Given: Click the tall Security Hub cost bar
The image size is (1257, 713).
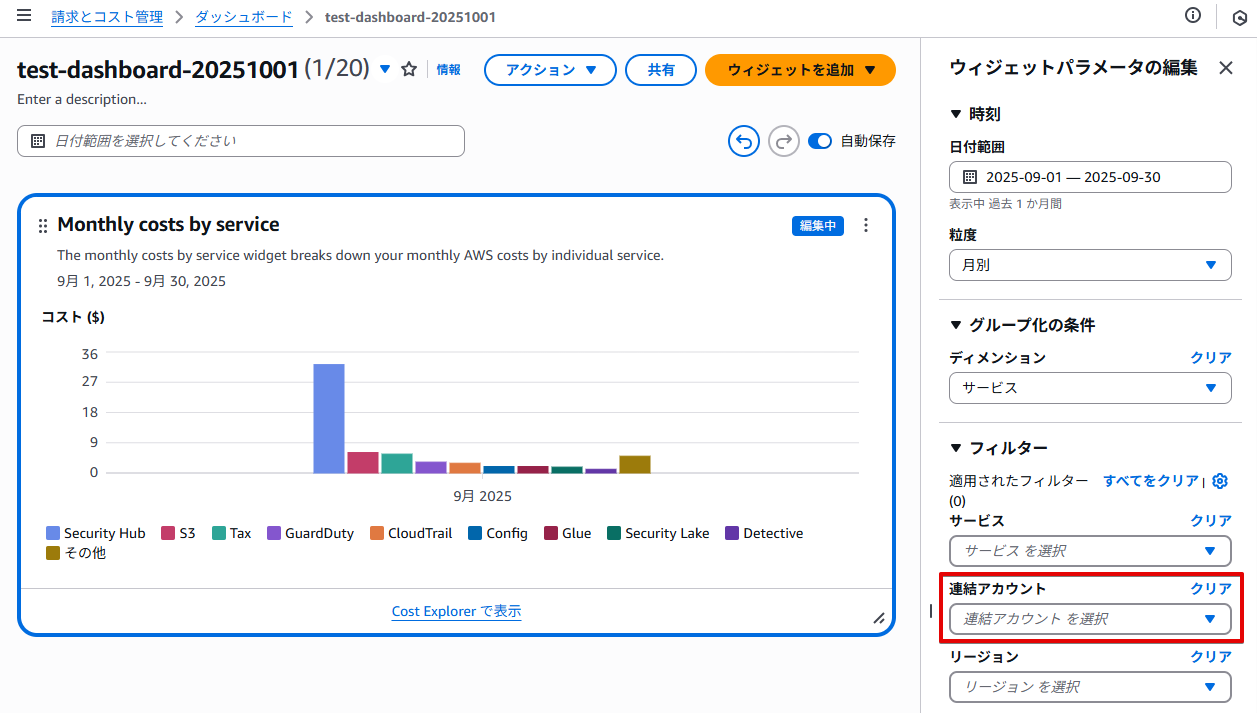Looking at the screenshot, I should pyautogui.click(x=329, y=418).
